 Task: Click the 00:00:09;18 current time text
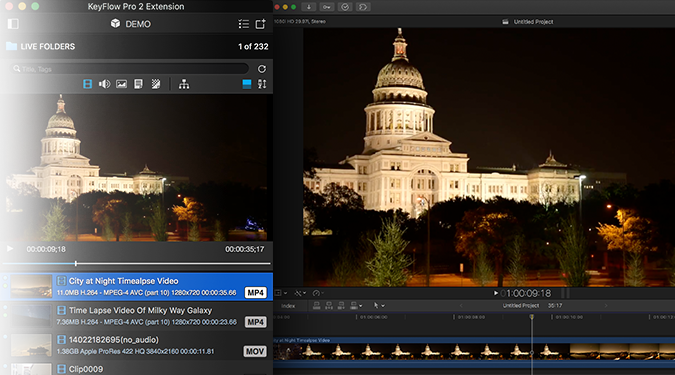pos(46,249)
